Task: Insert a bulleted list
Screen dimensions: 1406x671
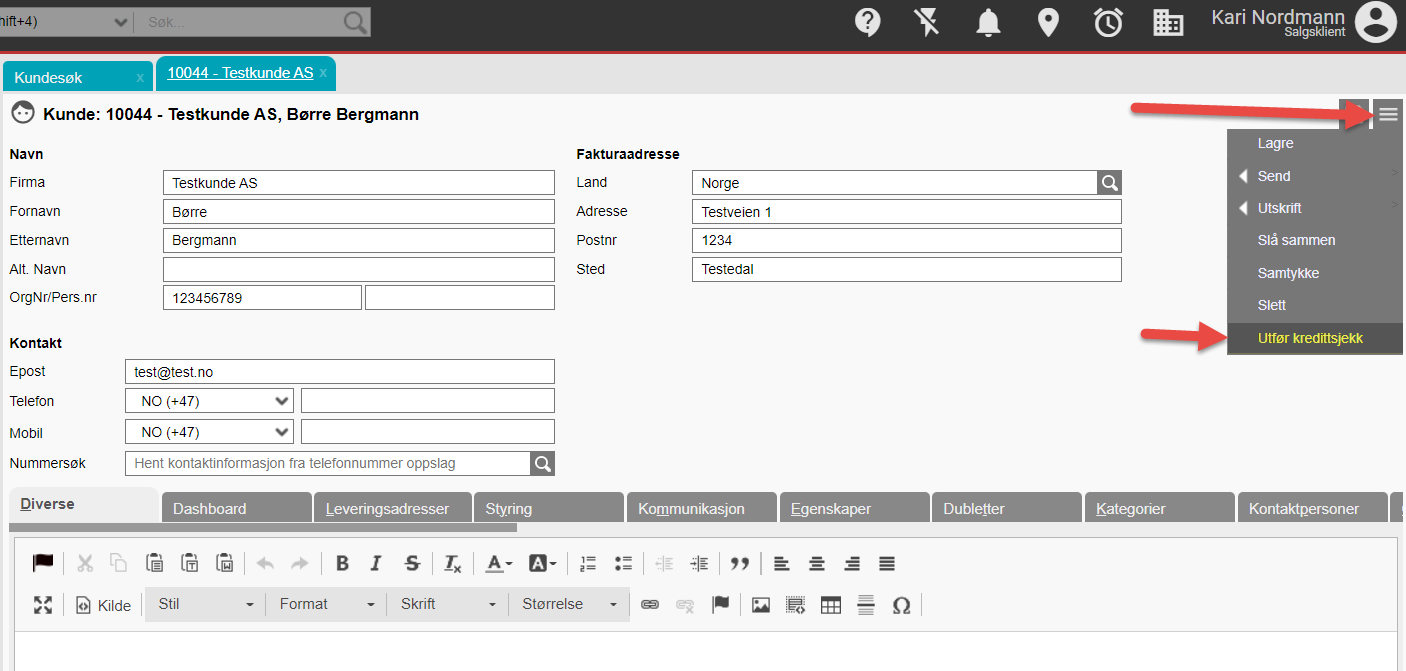Action: (x=623, y=563)
